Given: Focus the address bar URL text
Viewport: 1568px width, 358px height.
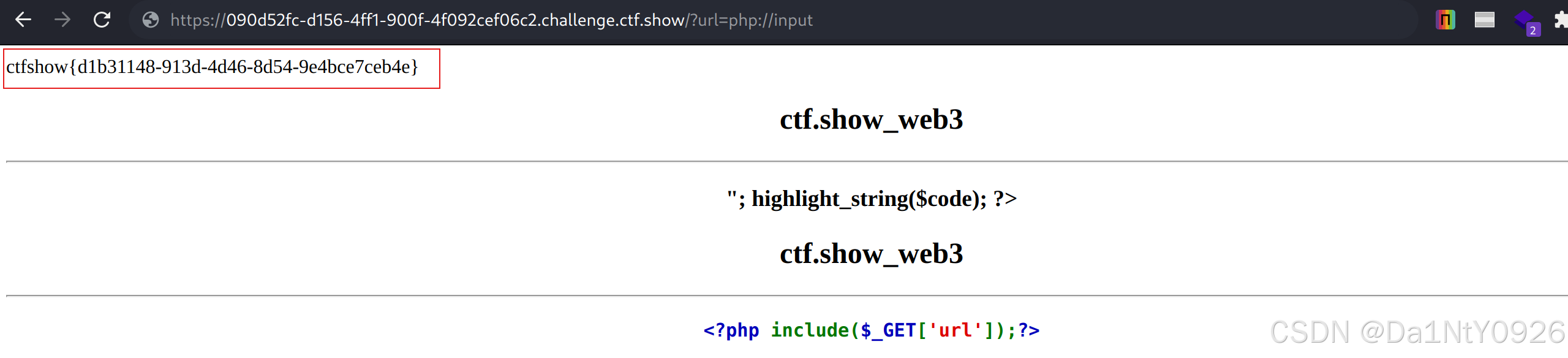Looking at the screenshot, I should tap(491, 20).
